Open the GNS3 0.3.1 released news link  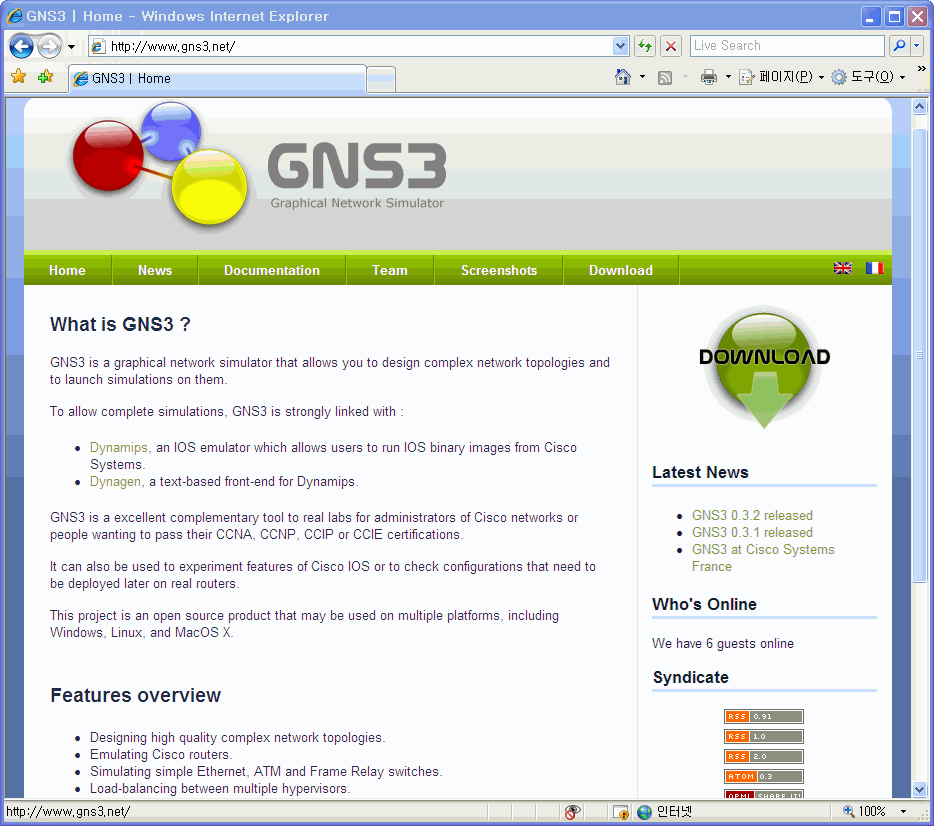tap(752, 532)
